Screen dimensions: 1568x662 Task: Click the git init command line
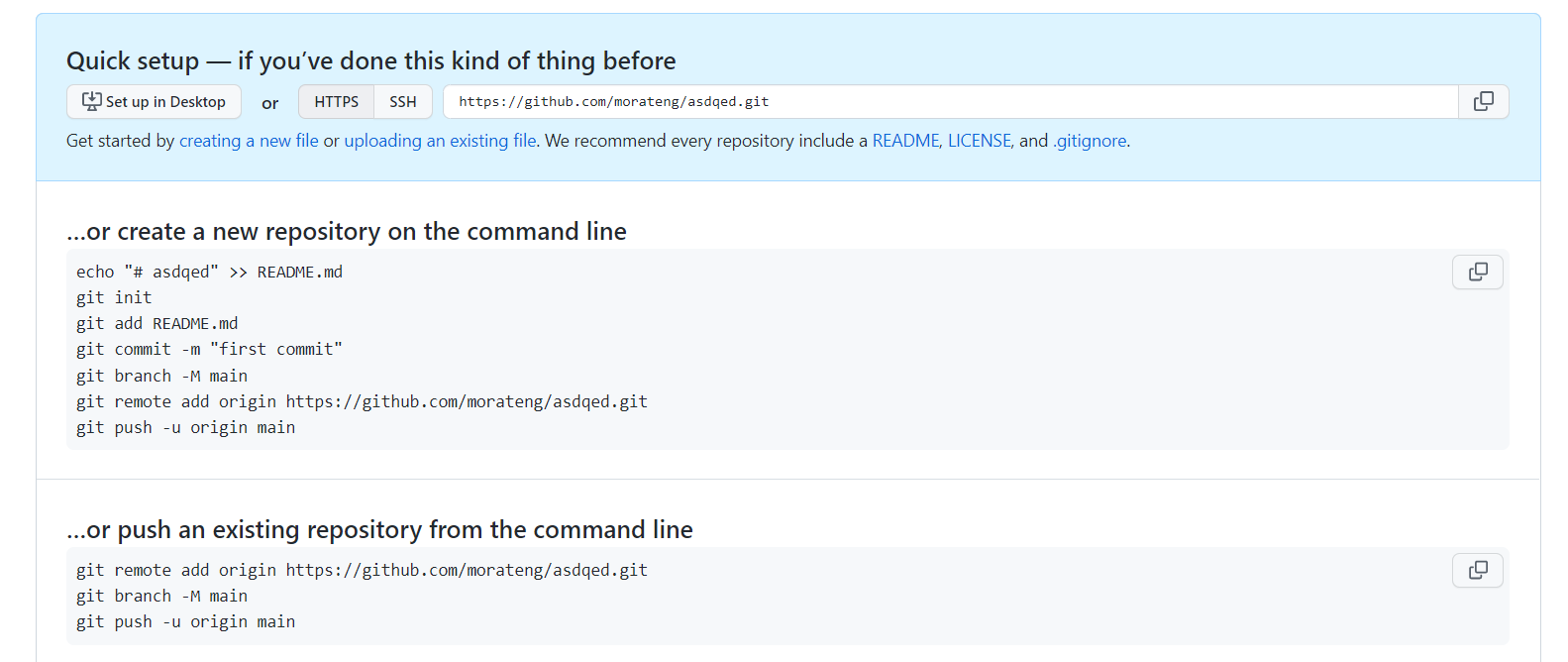coord(114,297)
